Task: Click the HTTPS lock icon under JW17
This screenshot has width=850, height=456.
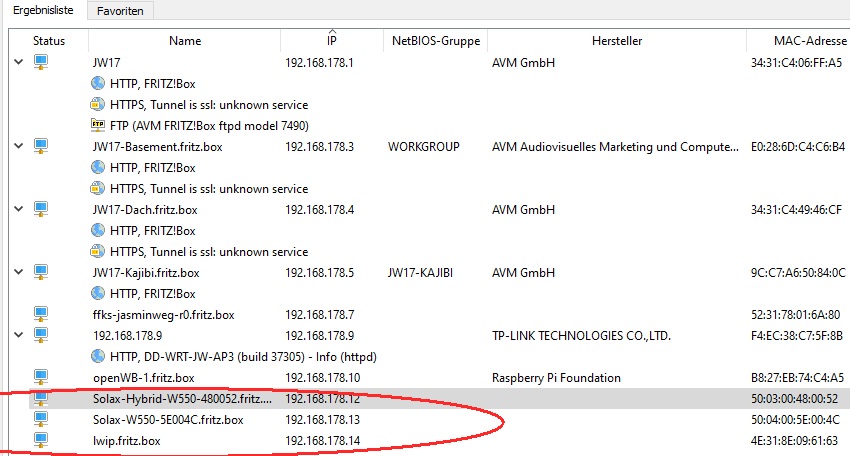Action: (x=98, y=104)
